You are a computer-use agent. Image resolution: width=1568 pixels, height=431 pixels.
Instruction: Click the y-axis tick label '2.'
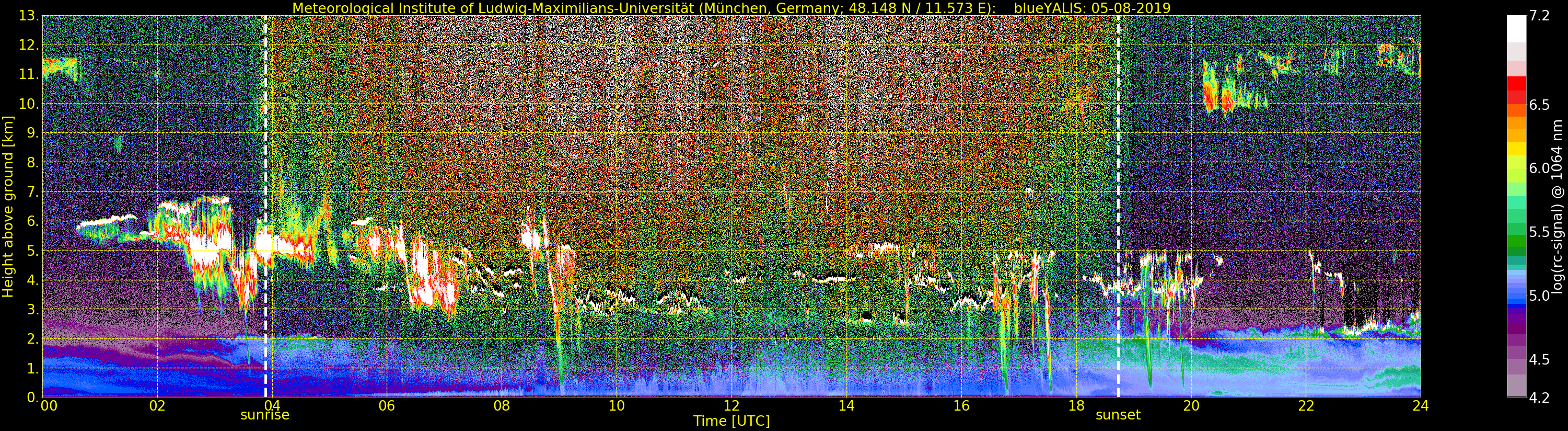(32, 338)
